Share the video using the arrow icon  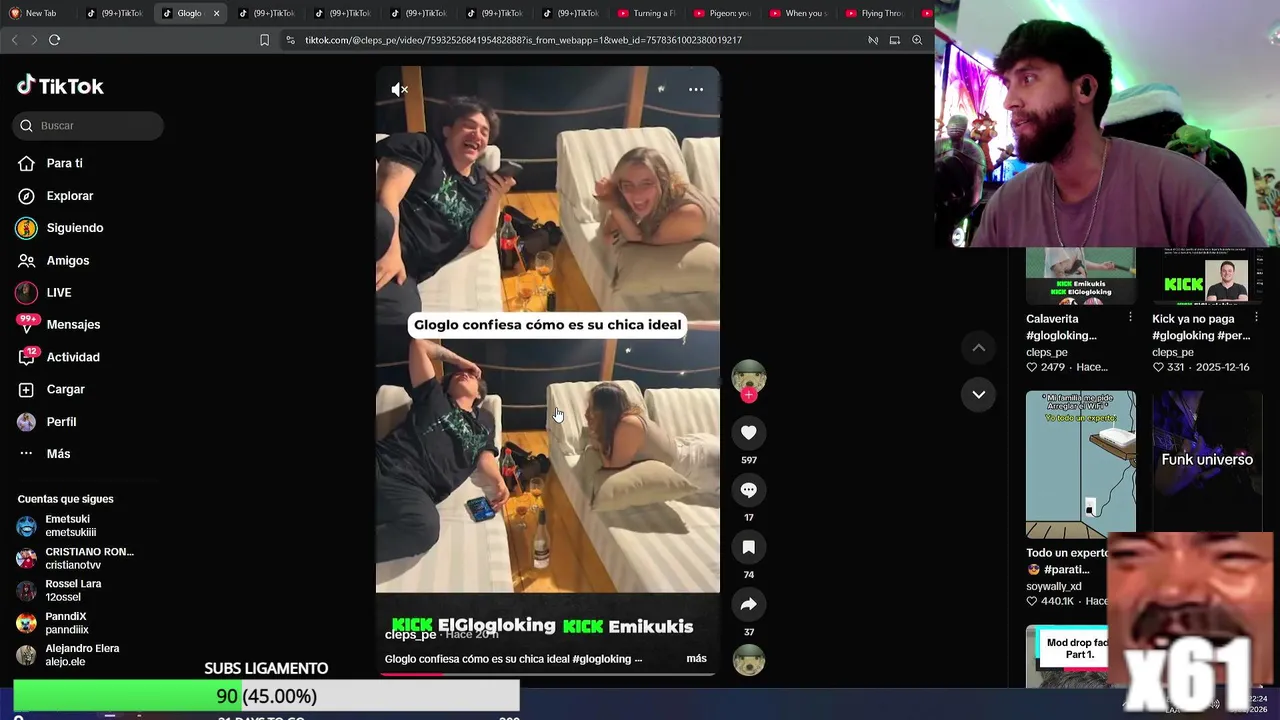749,604
